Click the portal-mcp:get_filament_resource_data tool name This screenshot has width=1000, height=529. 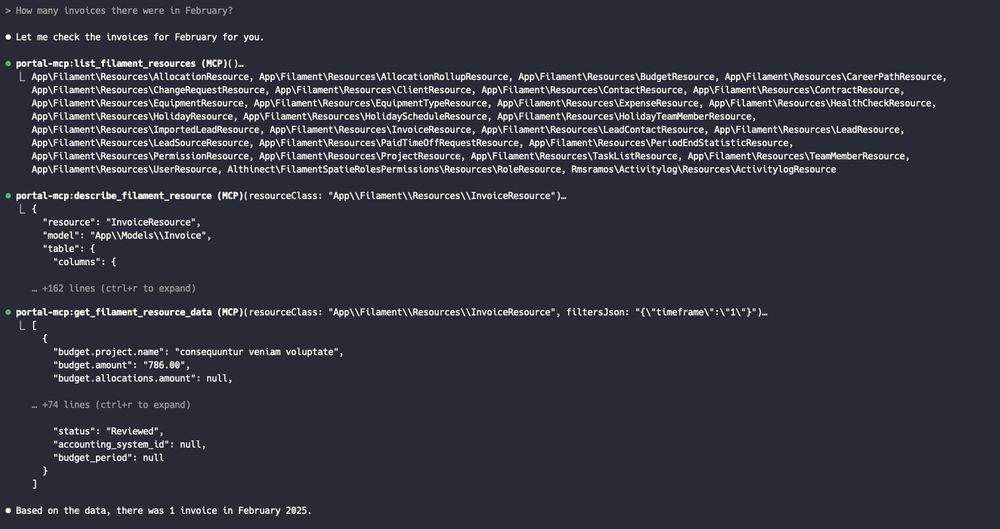[114, 313]
